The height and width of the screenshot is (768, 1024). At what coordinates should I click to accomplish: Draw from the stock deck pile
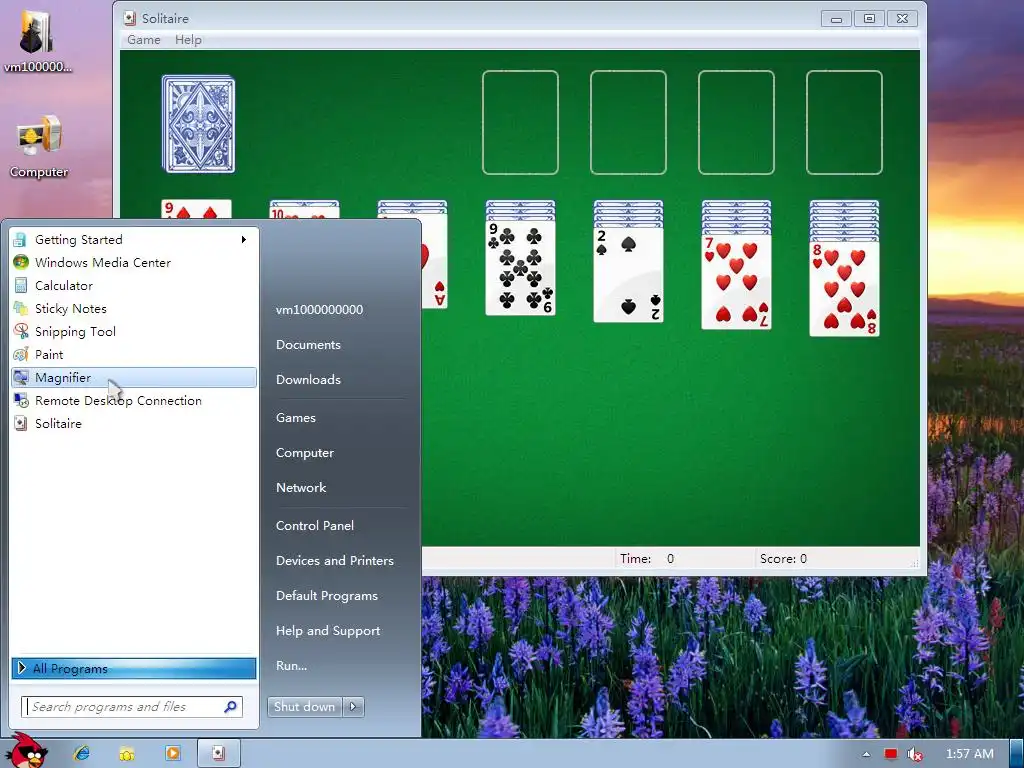(199, 124)
